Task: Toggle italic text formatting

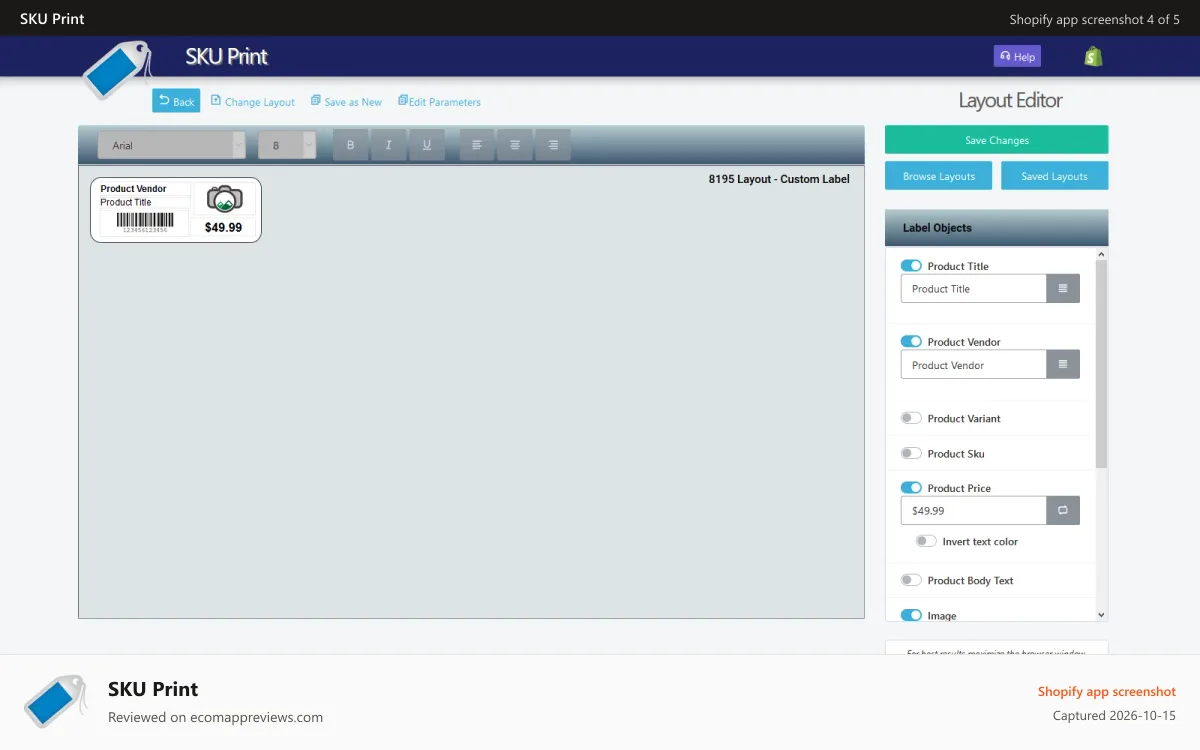Action: [388, 145]
